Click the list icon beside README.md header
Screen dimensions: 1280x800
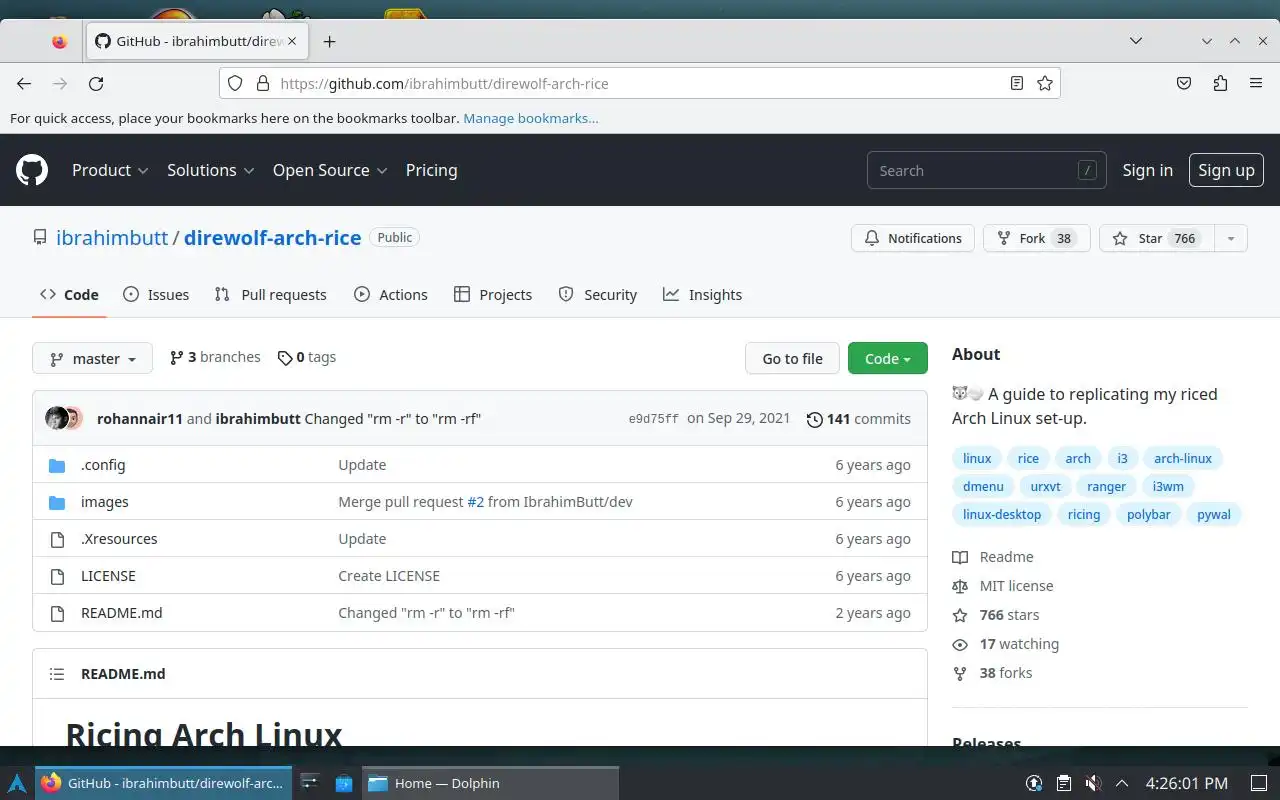click(x=57, y=674)
